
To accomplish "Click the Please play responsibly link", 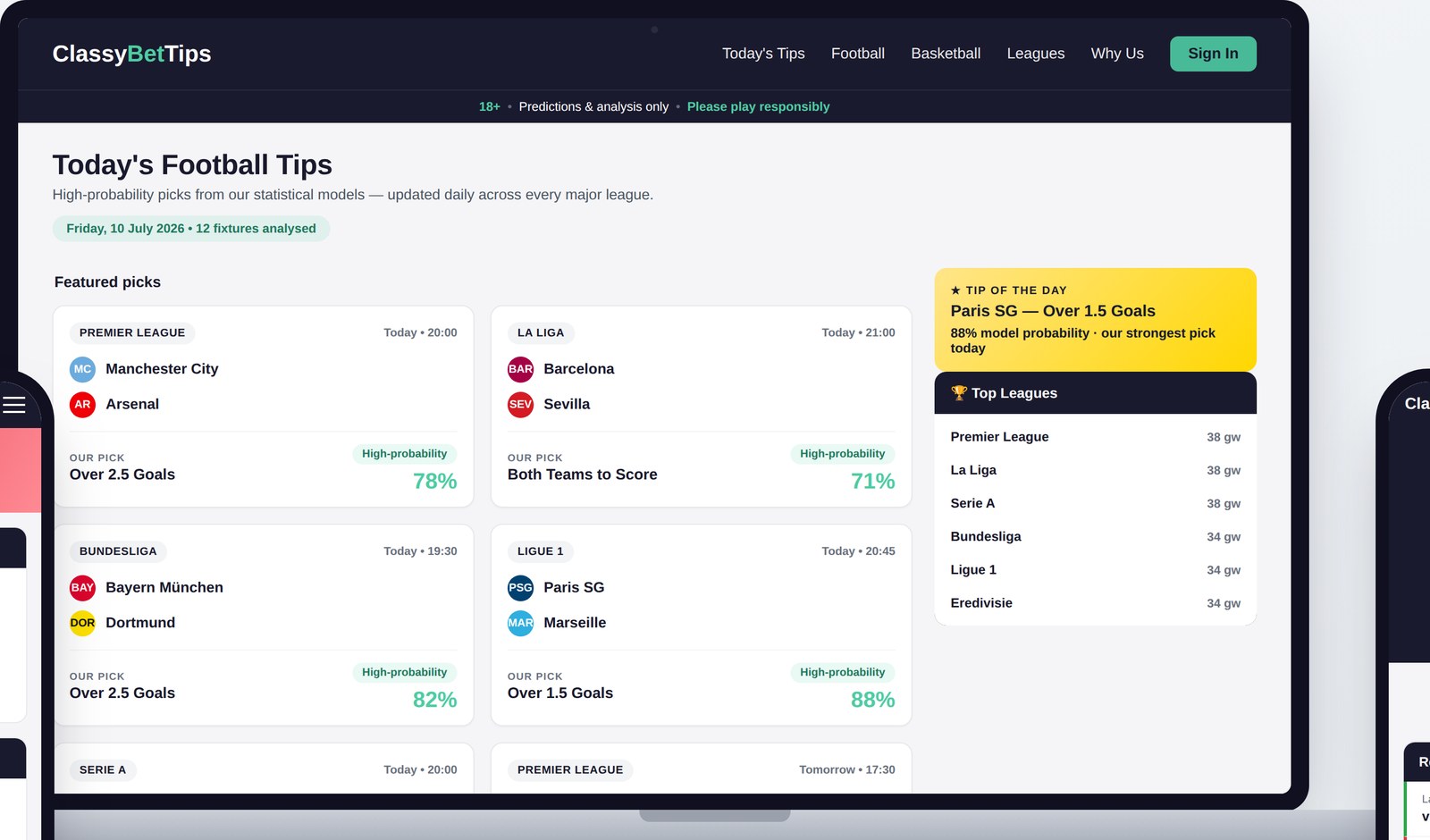I will pyautogui.click(x=758, y=106).
